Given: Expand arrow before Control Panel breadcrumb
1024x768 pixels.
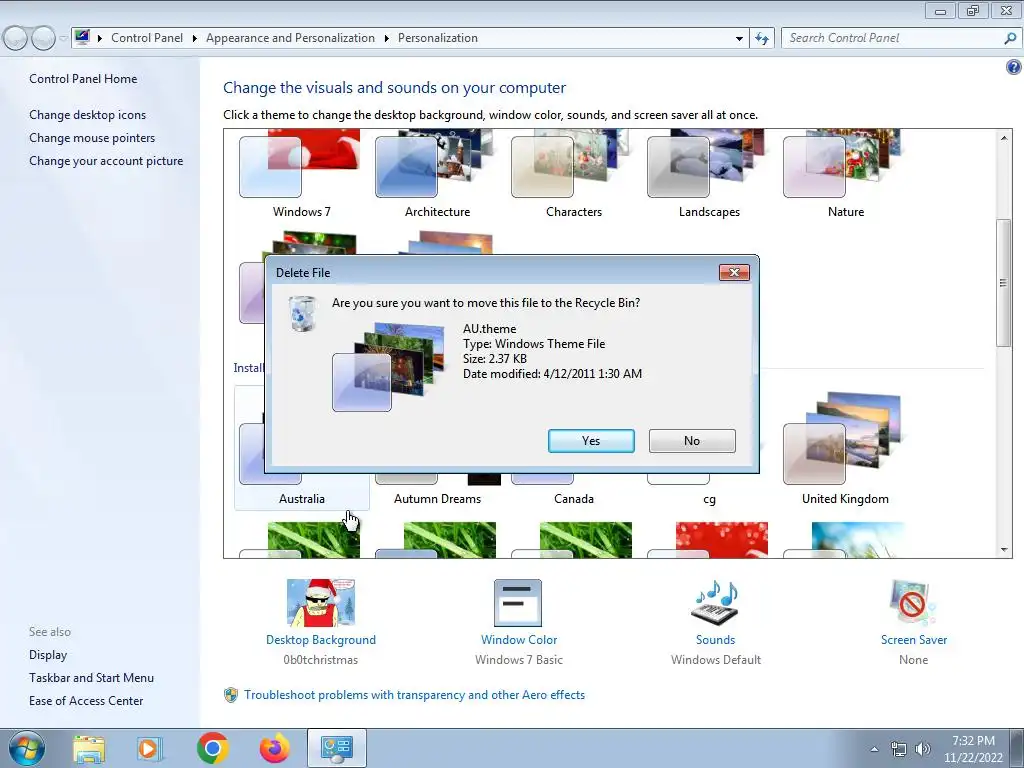Looking at the screenshot, I should [x=100, y=38].
